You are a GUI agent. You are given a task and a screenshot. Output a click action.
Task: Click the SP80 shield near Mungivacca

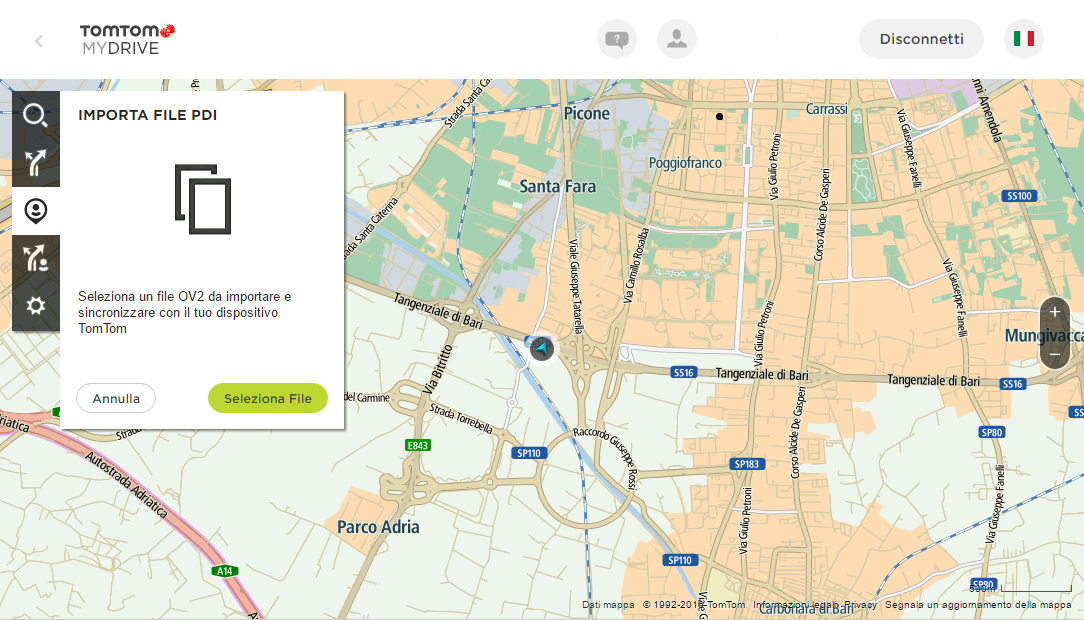pos(991,432)
